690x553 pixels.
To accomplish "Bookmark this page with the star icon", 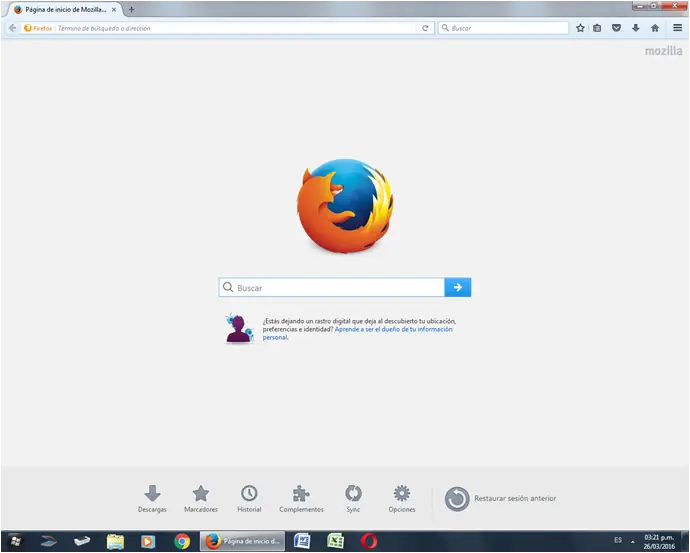I will click(x=580, y=28).
